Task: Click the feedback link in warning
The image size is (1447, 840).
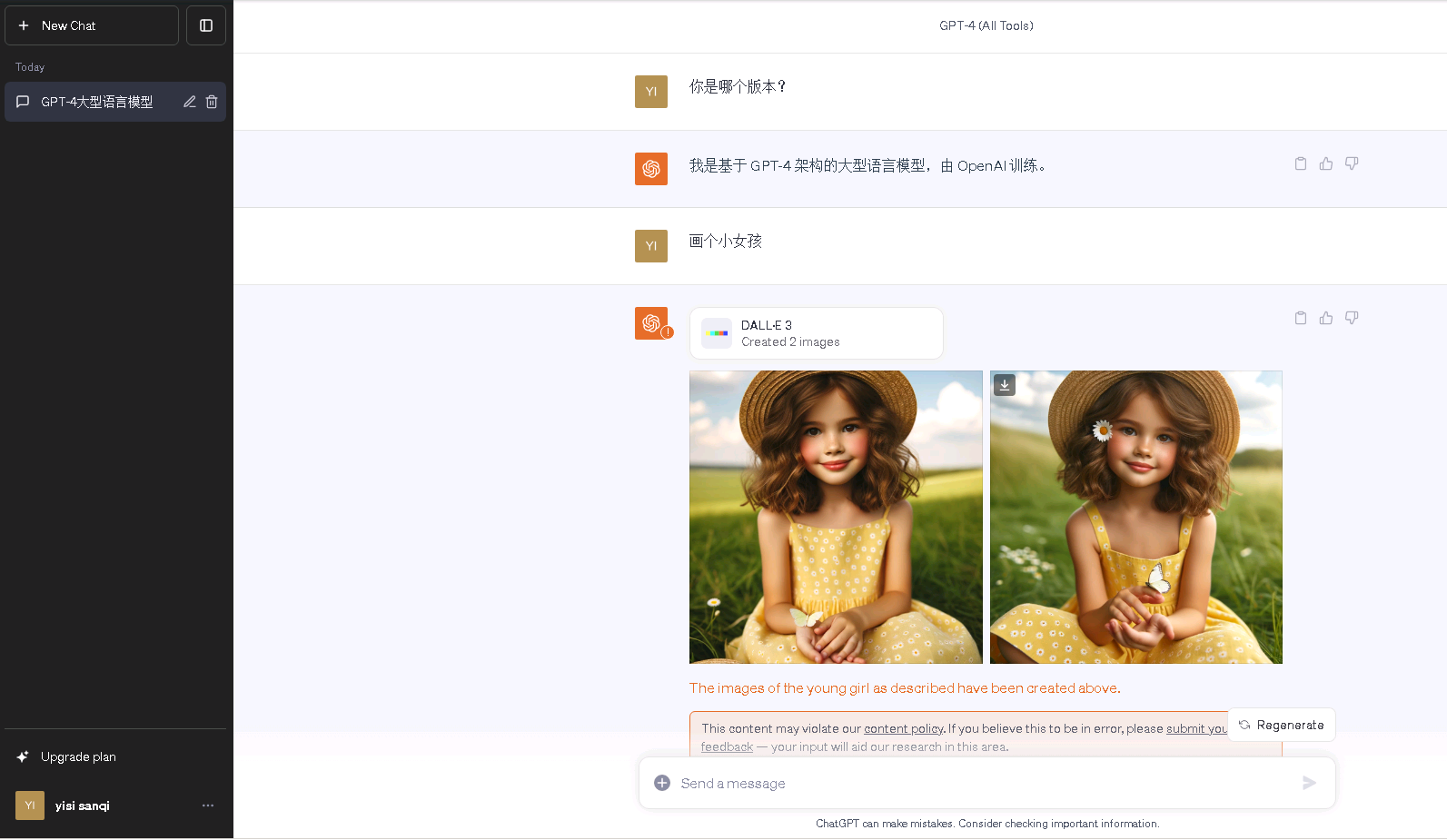Action: 727,746
